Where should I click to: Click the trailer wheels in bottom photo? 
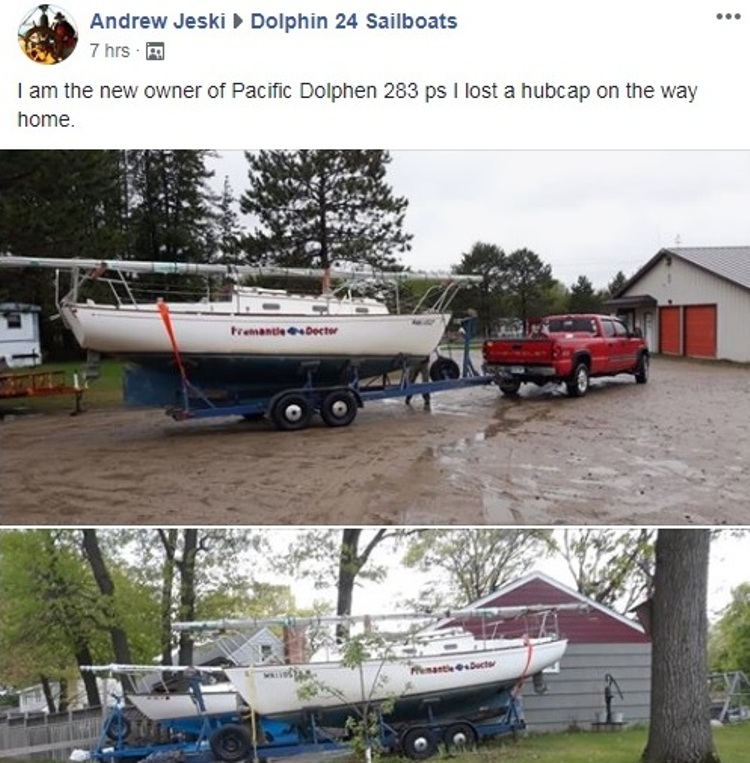point(439,742)
